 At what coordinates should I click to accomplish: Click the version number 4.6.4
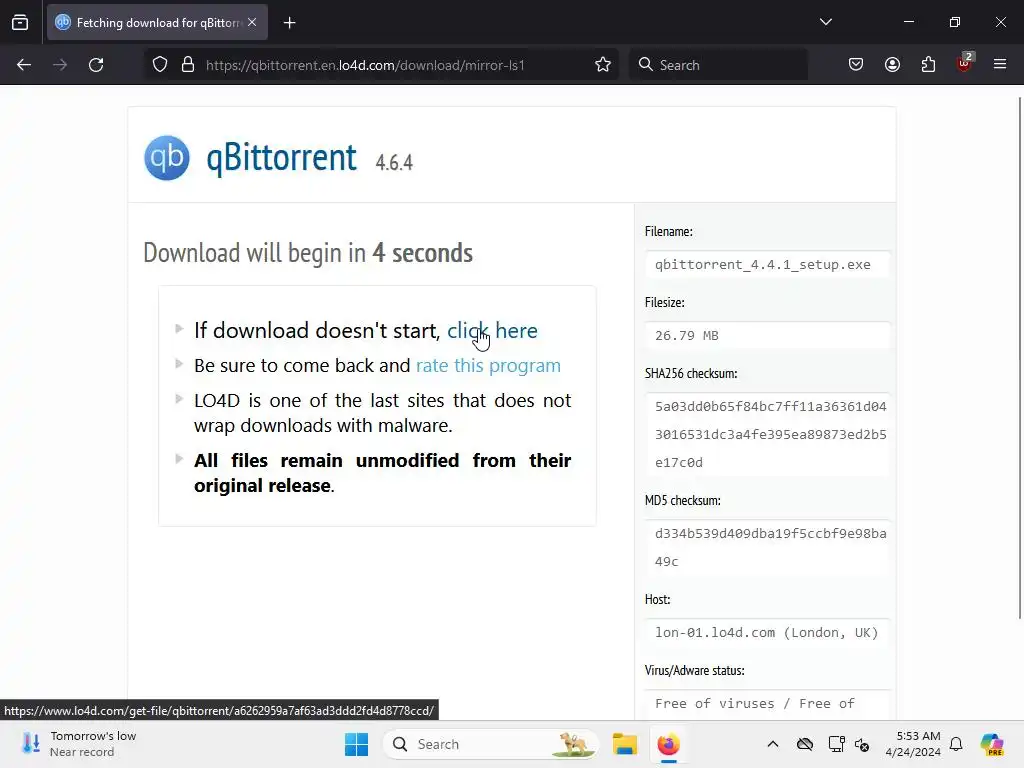tap(394, 163)
